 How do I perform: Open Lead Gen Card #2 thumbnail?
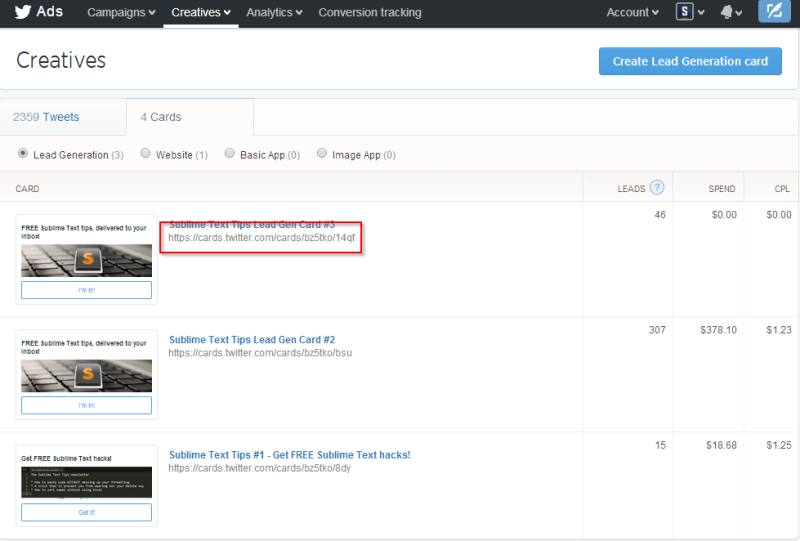(x=86, y=374)
